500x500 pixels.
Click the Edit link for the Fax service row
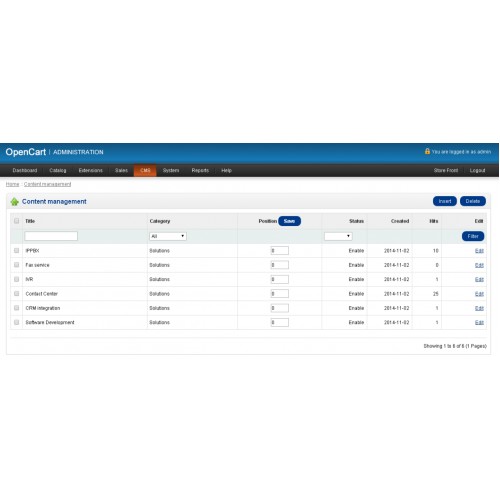479,265
